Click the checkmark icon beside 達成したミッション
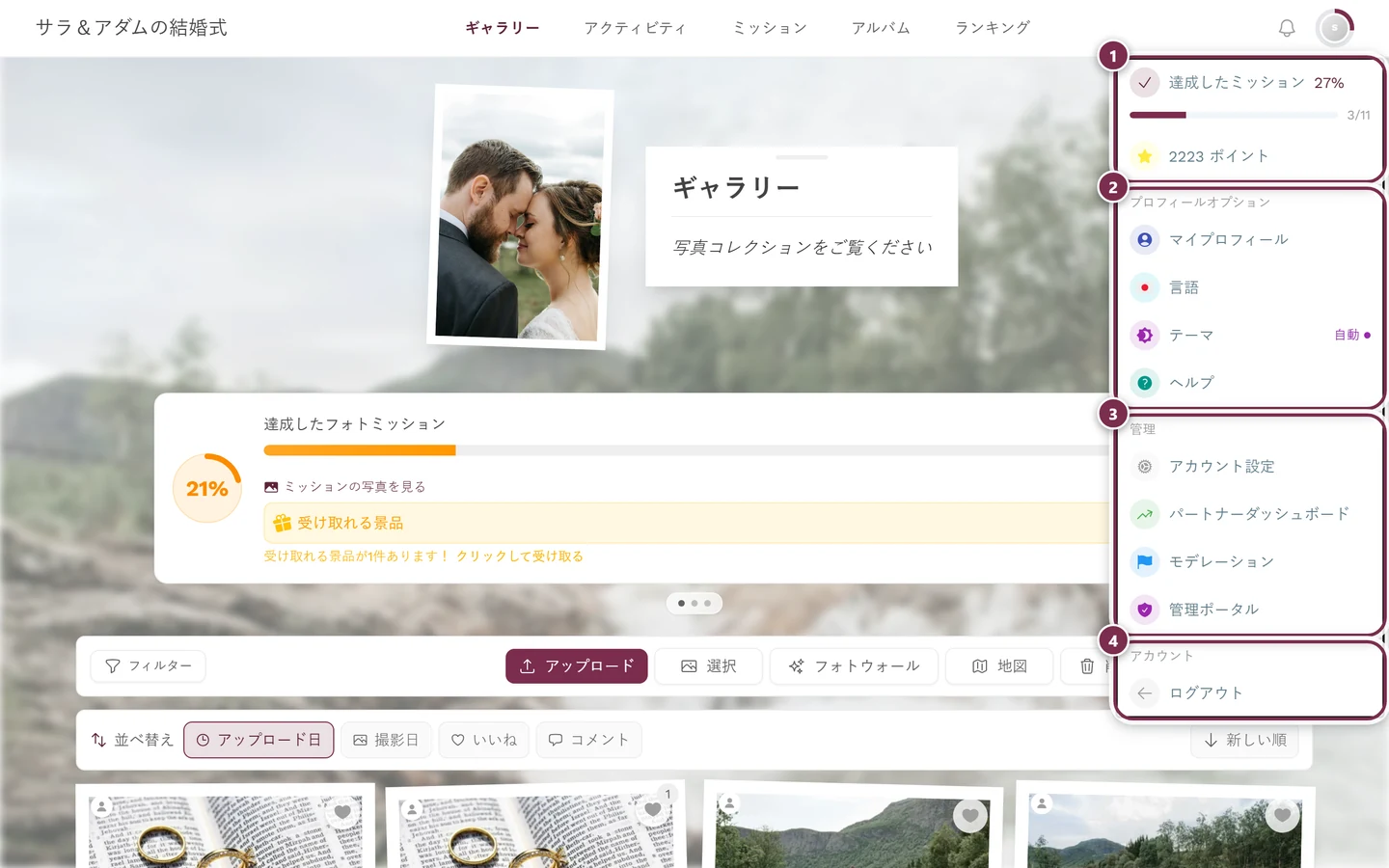This screenshot has width=1389, height=868. pos(1144,83)
